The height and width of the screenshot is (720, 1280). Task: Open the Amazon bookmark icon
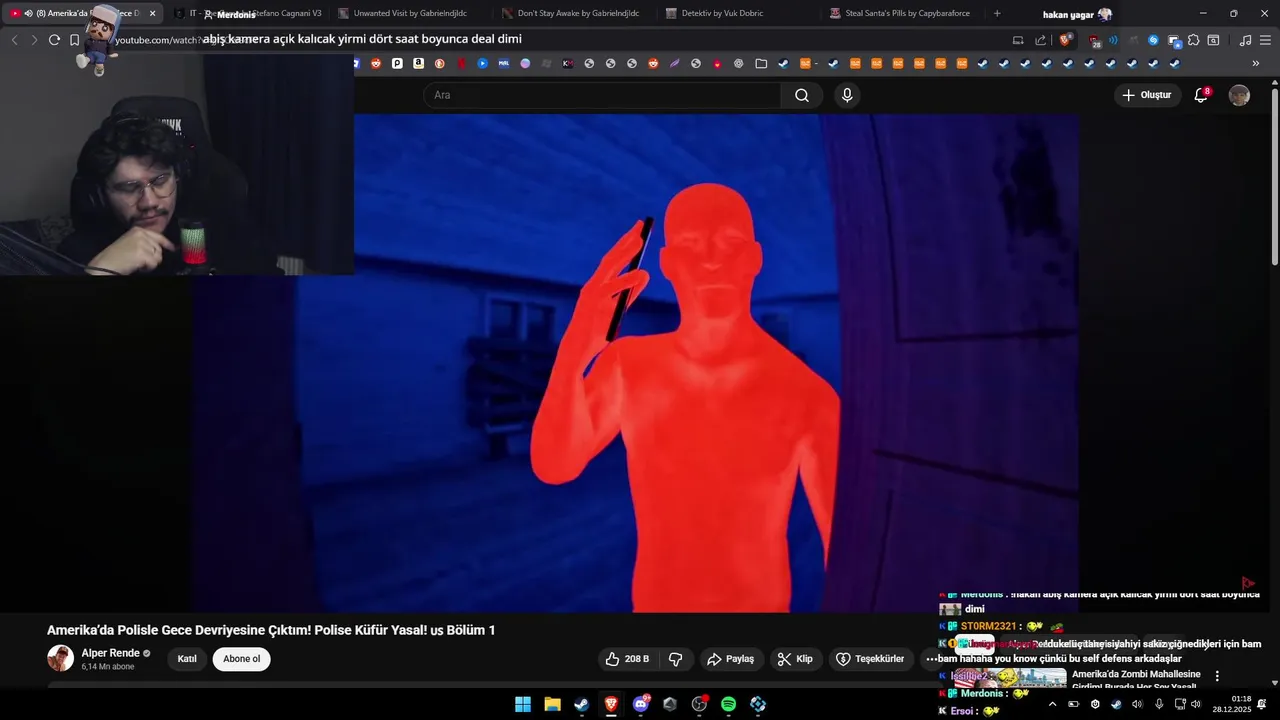pyautogui.click(x=418, y=63)
